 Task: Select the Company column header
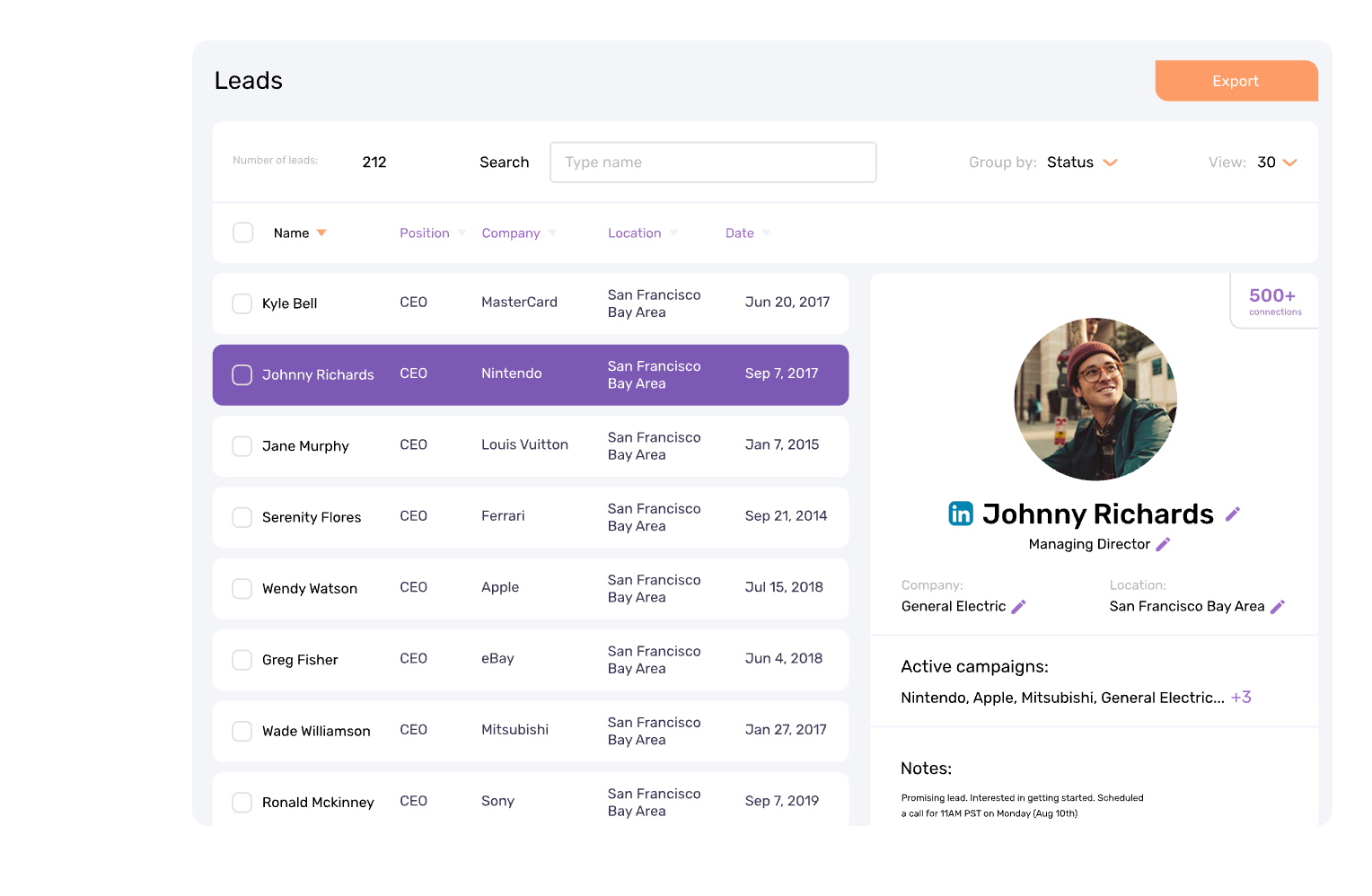point(511,233)
